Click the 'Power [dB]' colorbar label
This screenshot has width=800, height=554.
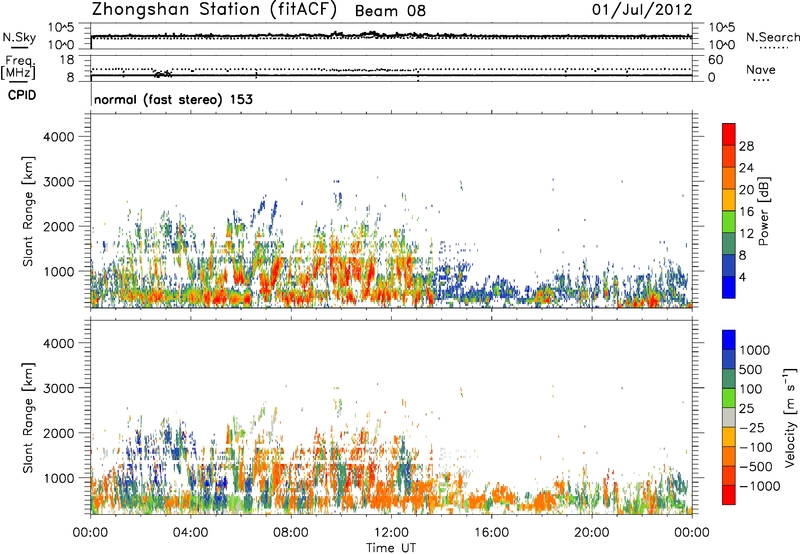click(x=764, y=211)
